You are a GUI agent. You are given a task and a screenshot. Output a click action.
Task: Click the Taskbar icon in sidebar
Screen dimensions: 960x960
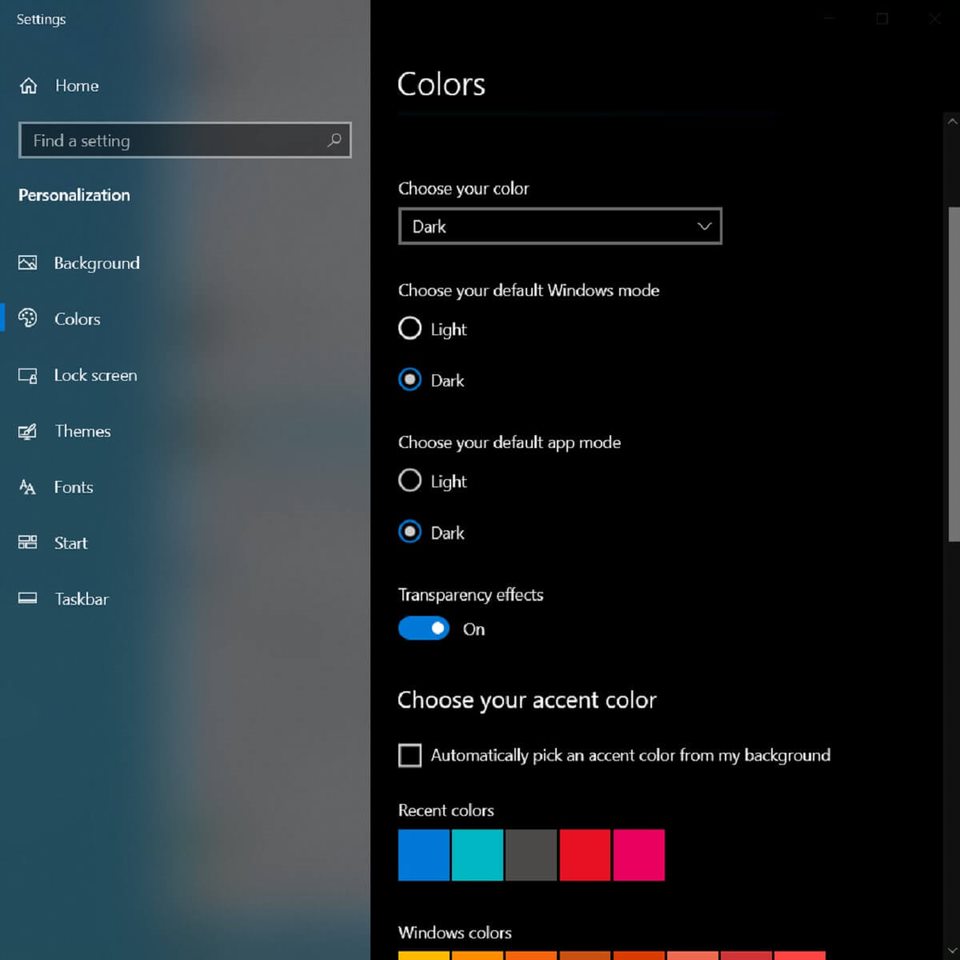tap(28, 599)
